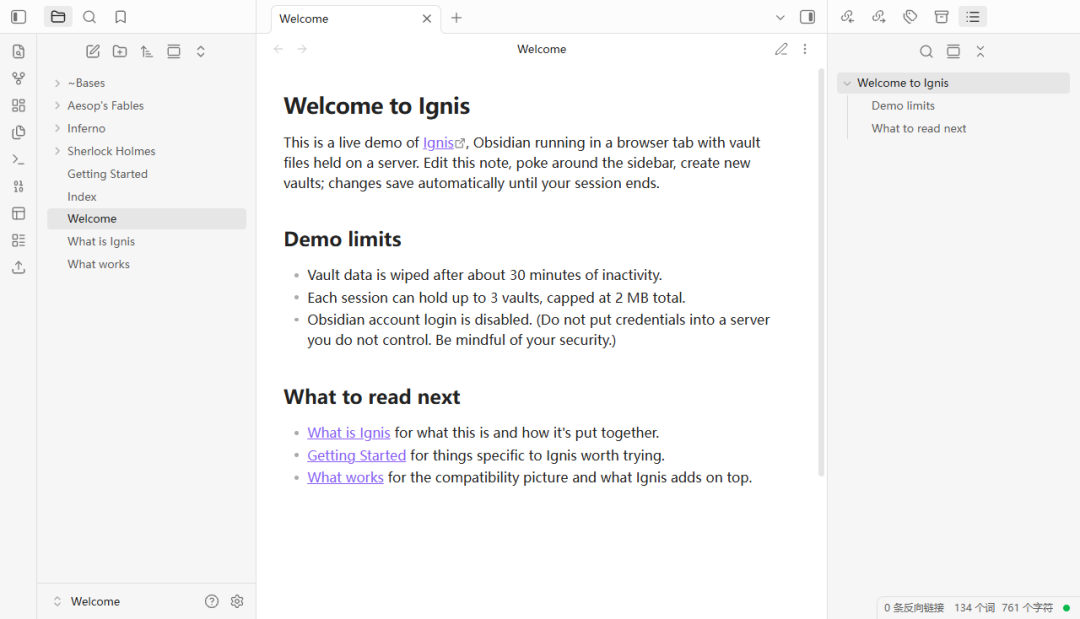Viewport: 1080px width, 619px height.
Task: Navigate back arrow in note header
Action: click(x=279, y=49)
